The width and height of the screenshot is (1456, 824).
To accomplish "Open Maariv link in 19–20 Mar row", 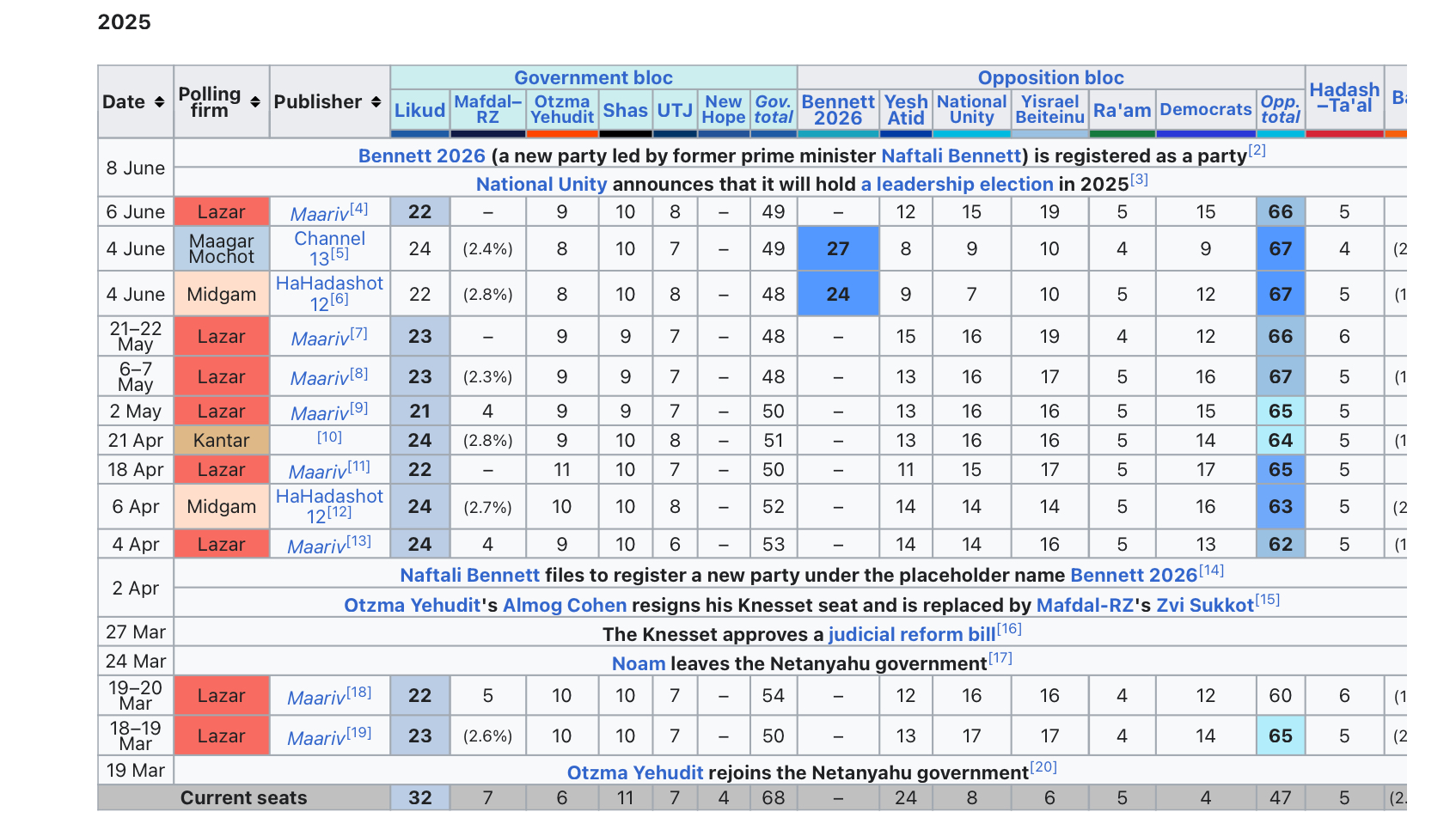I will (316, 698).
